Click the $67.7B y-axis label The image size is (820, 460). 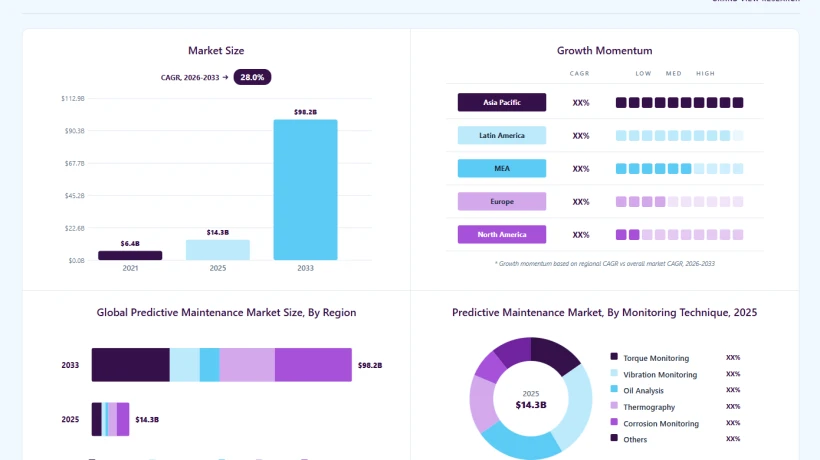tap(74, 163)
